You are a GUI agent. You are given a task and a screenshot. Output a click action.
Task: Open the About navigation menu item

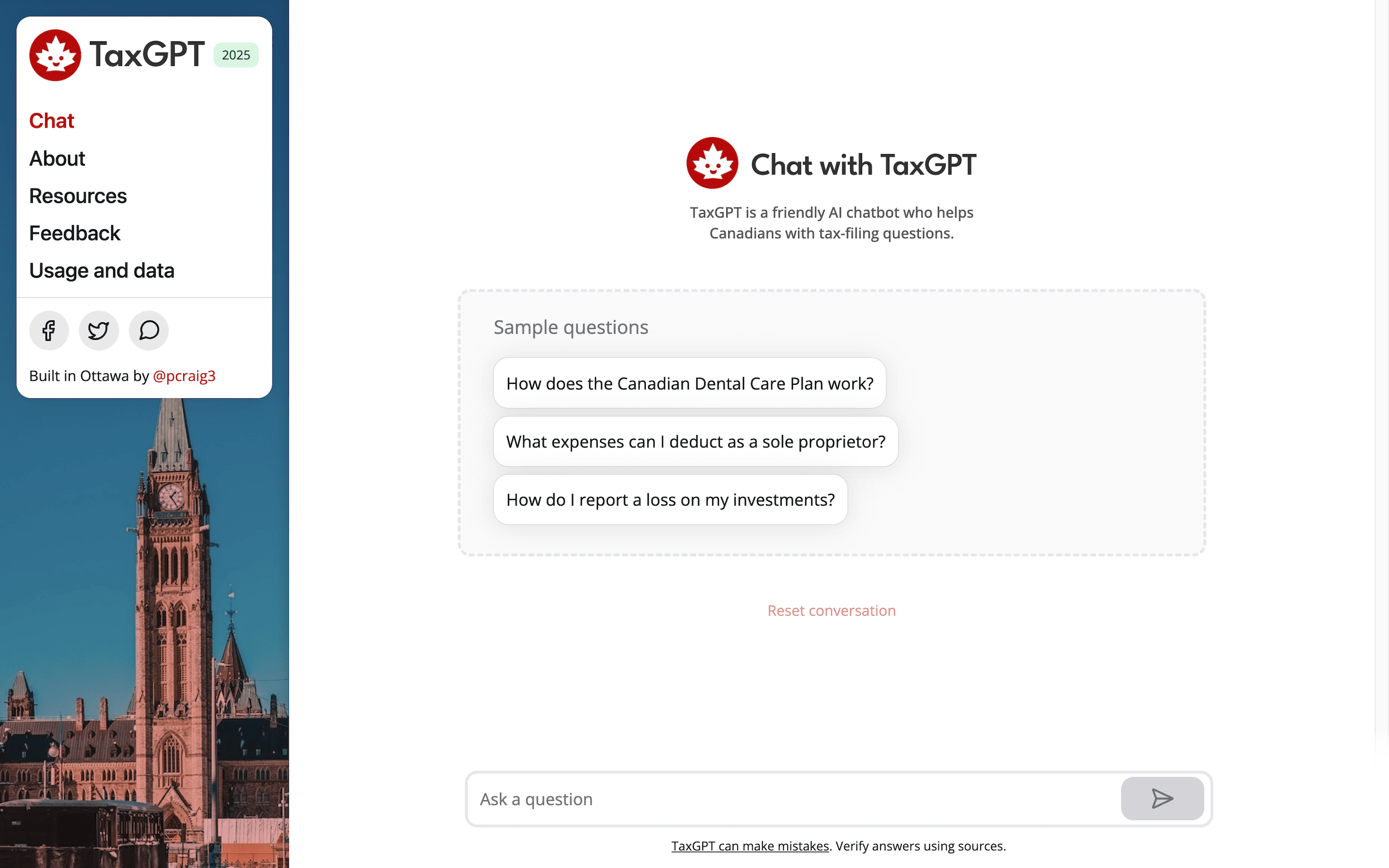click(x=57, y=157)
